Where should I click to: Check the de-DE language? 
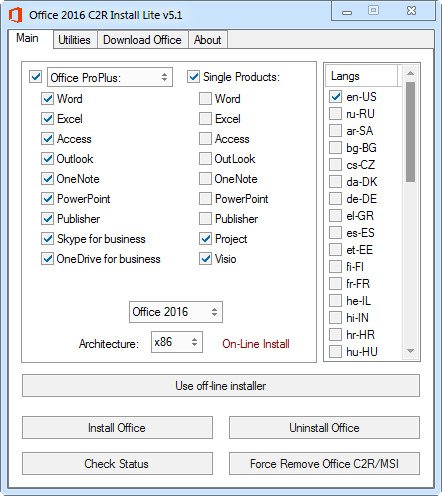[335, 199]
